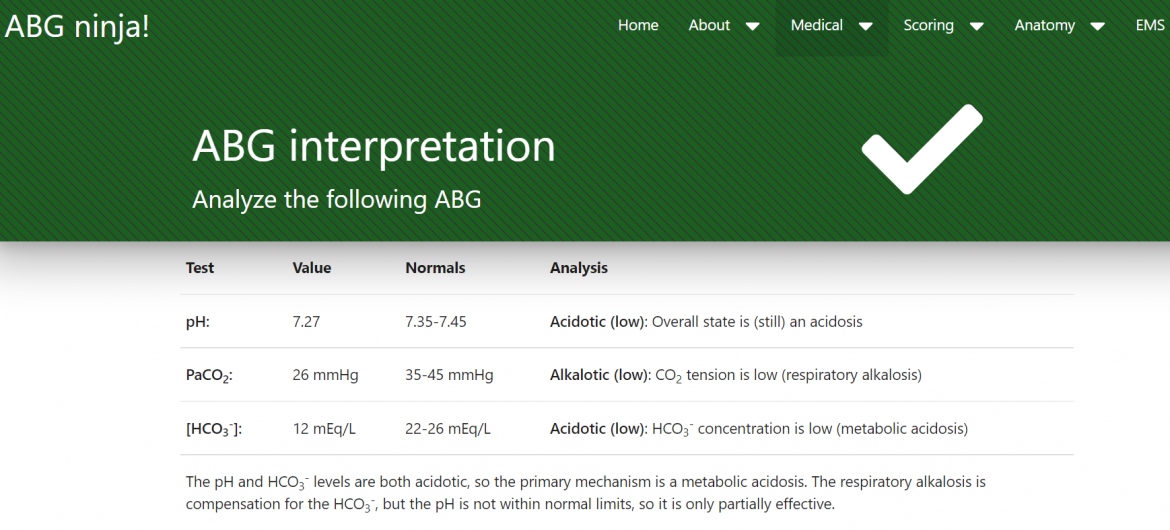Open the Home nav link
The width and height of the screenshot is (1170, 530).
pos(638,26)
